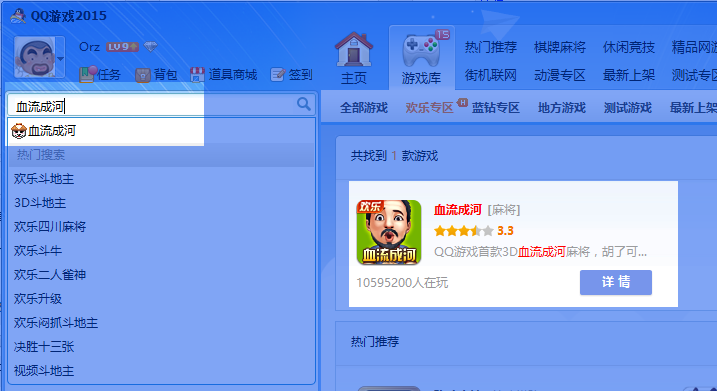The width and height of the screenshot is (717, 391).
Task: Click the 血流成河 game thumbnail
Action: pyautogui.click(x=389, y=232)
